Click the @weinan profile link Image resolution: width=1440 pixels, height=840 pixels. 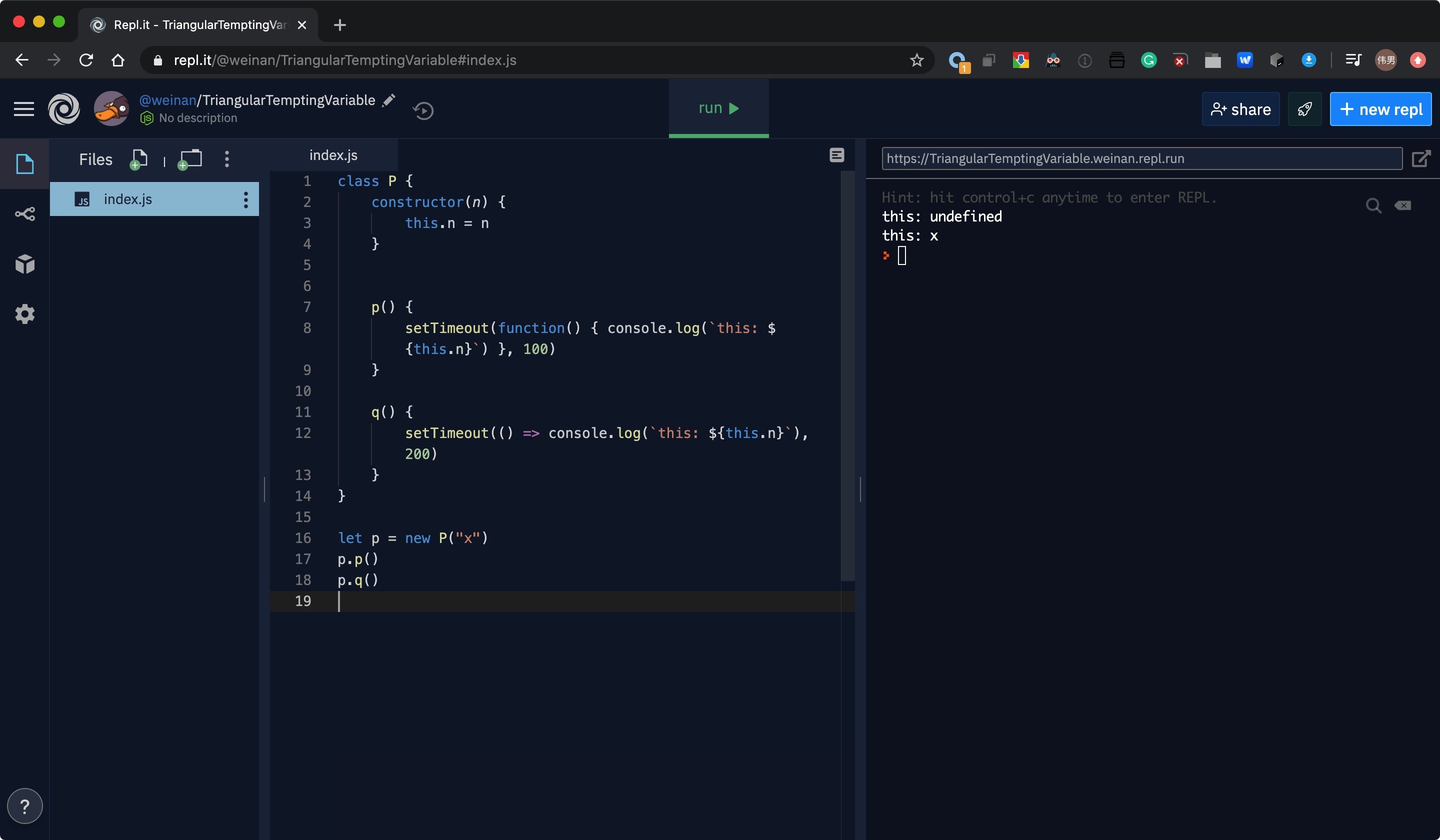pyautogui.click(x=167, y=100)
